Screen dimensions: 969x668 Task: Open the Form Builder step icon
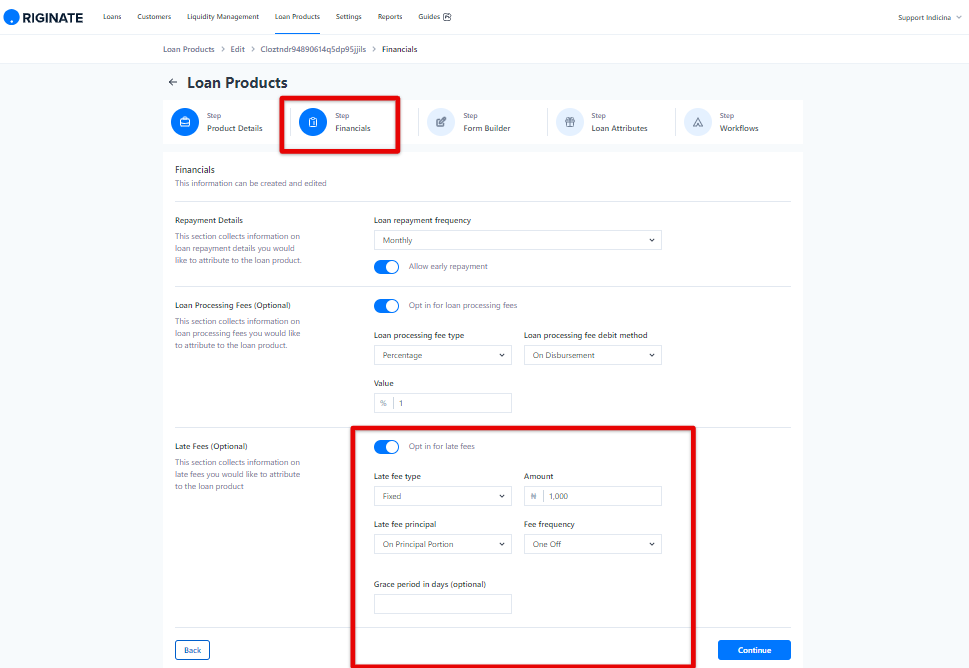point(441,121)
